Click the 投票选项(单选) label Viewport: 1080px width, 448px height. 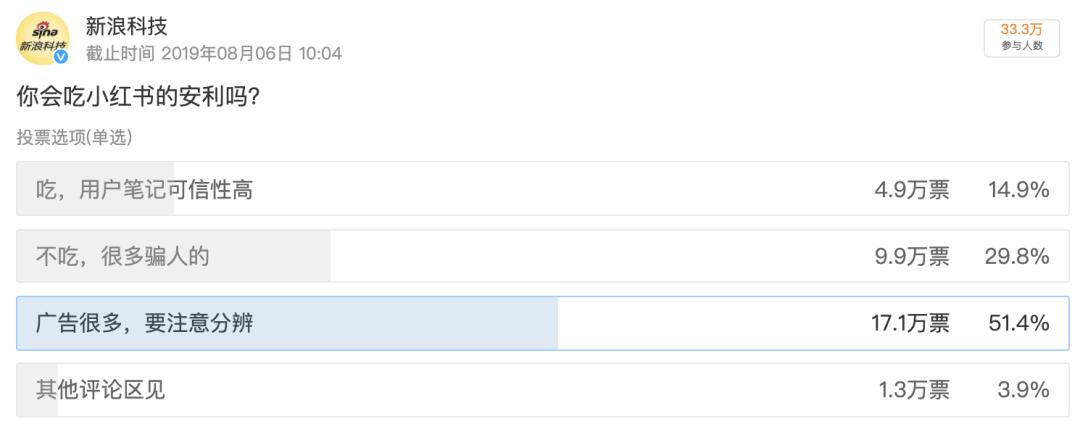click(x=74, y=137)
